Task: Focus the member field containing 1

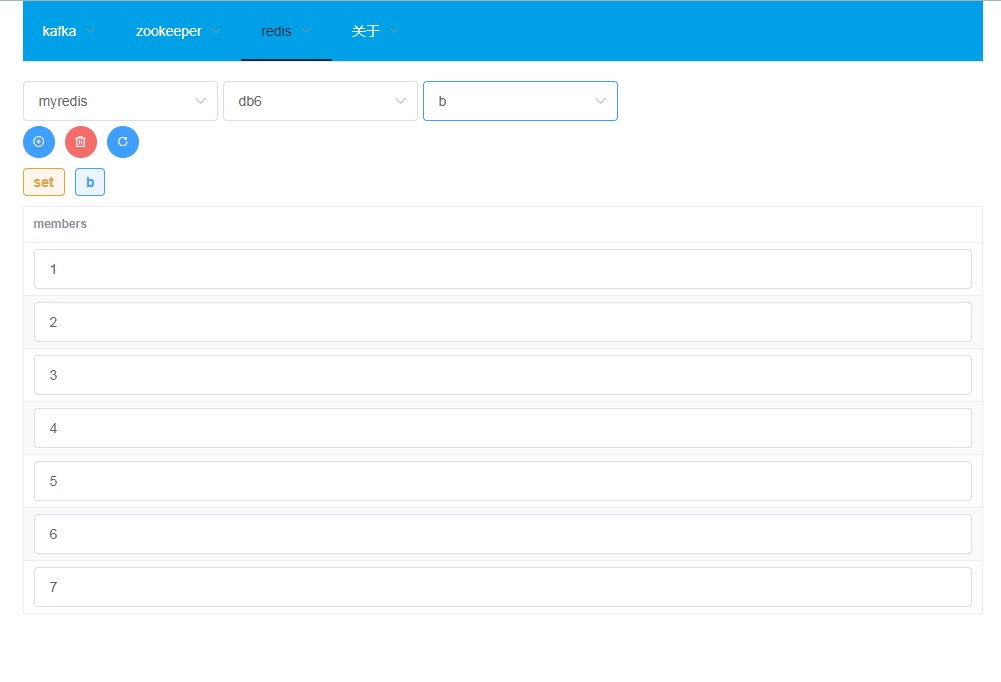Action: point(502,269)
